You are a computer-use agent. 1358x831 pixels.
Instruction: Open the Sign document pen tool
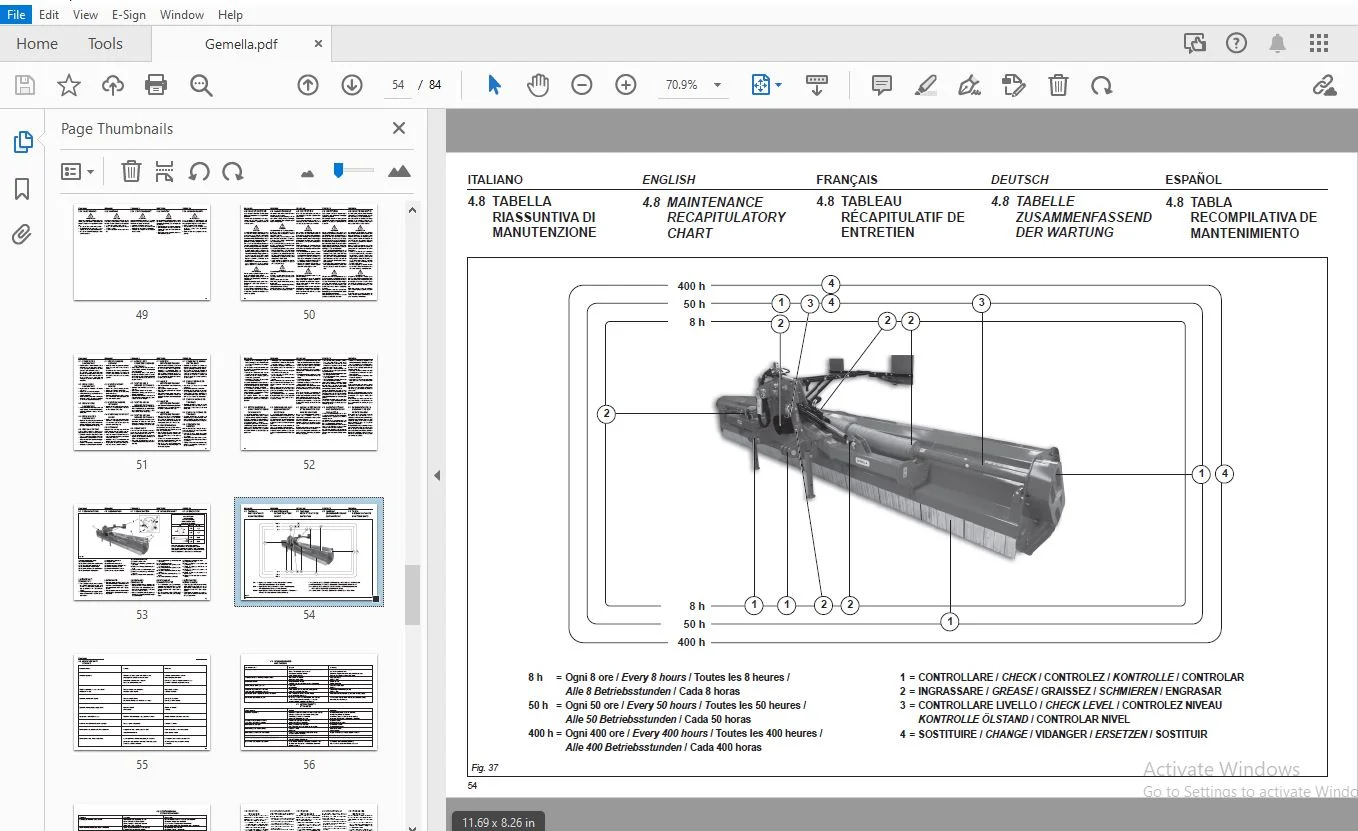pos(969,85)
